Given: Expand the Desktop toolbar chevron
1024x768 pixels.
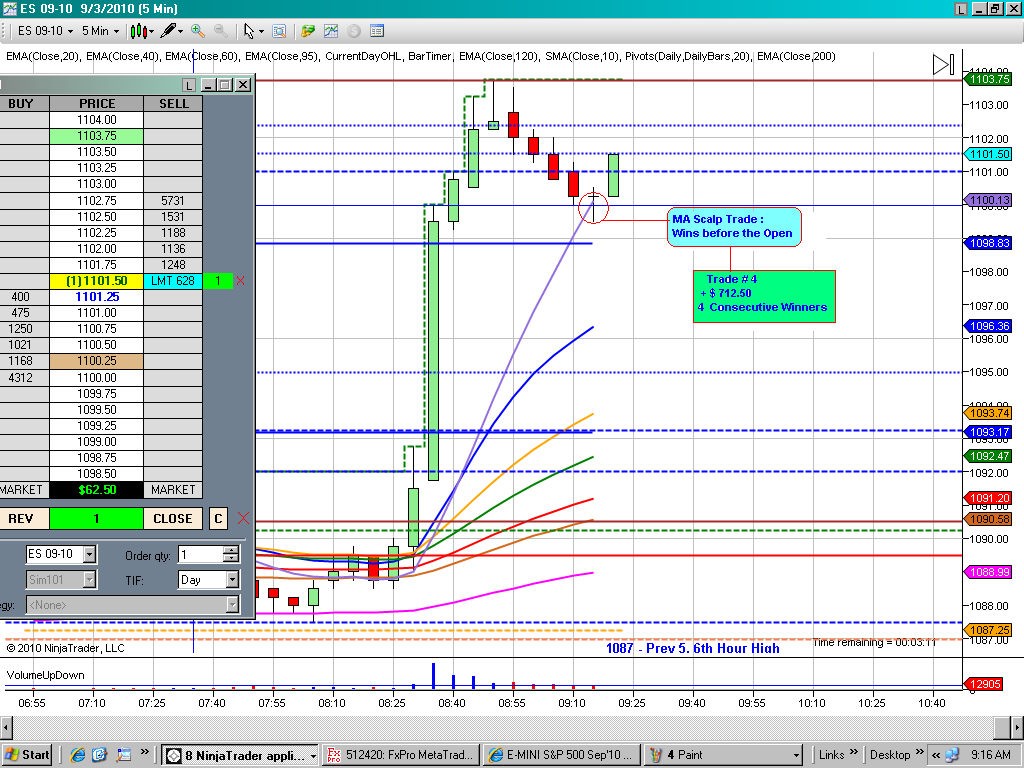Looking at the screenshot, I should coord(920,752).
